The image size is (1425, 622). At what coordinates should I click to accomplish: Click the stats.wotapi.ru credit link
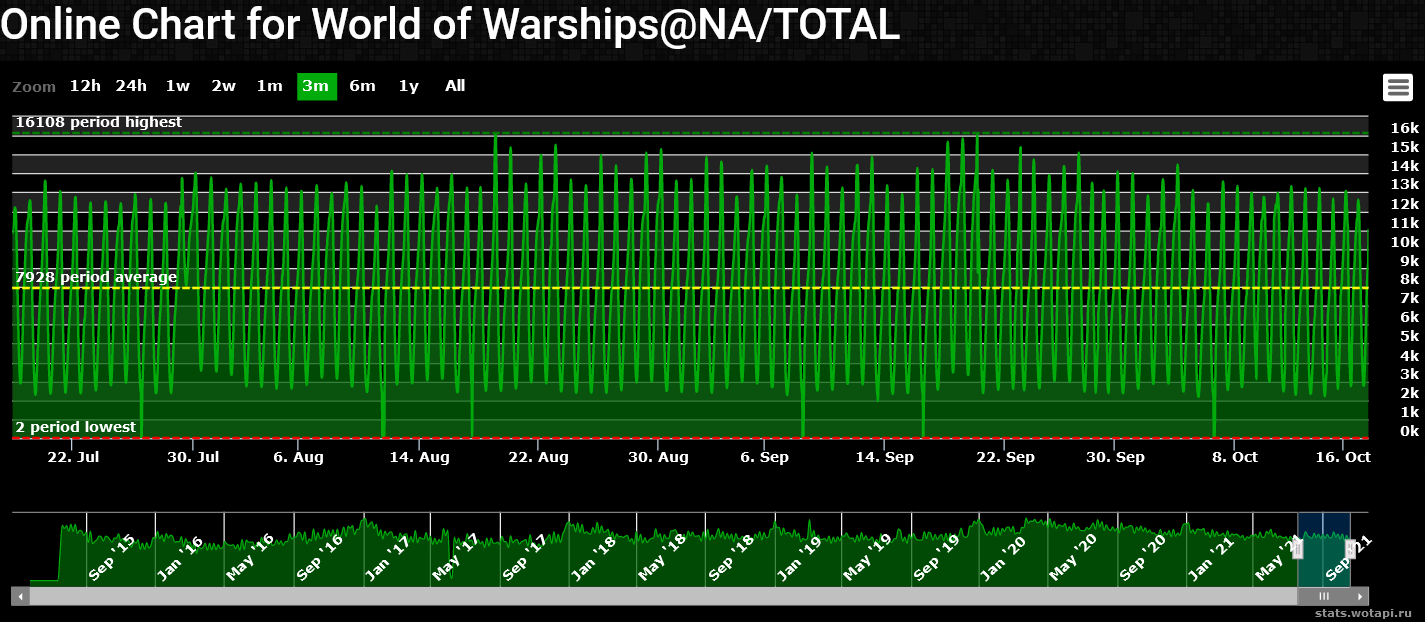pos(1367,612)
